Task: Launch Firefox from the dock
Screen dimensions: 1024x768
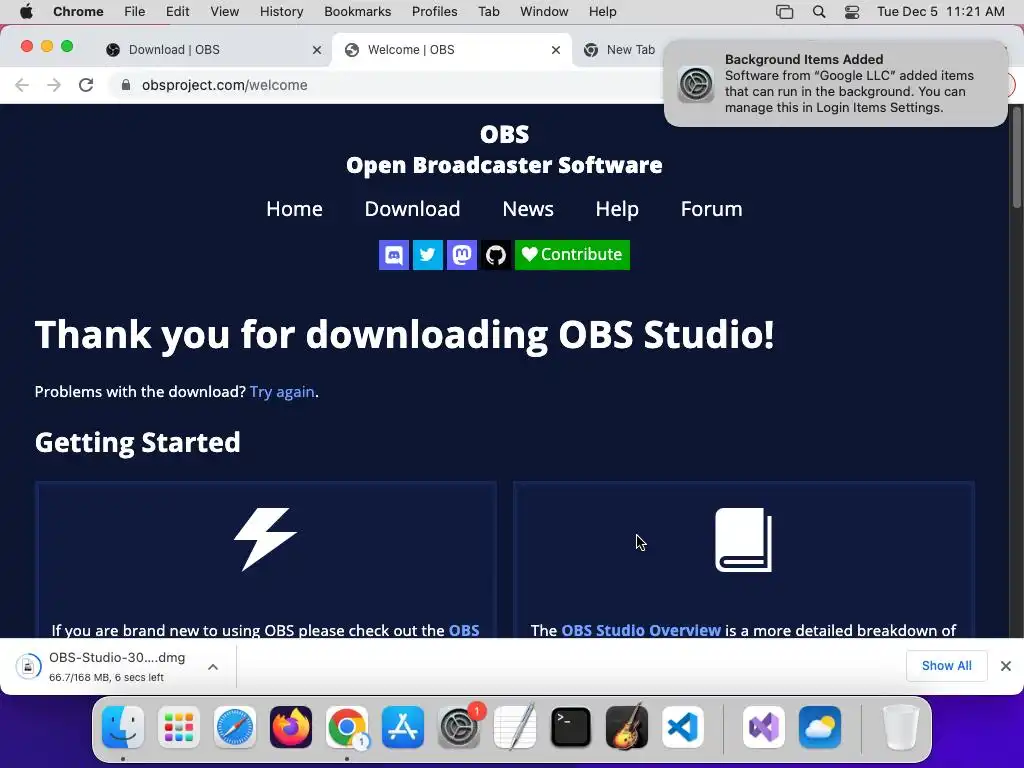Action: point(291,727)
